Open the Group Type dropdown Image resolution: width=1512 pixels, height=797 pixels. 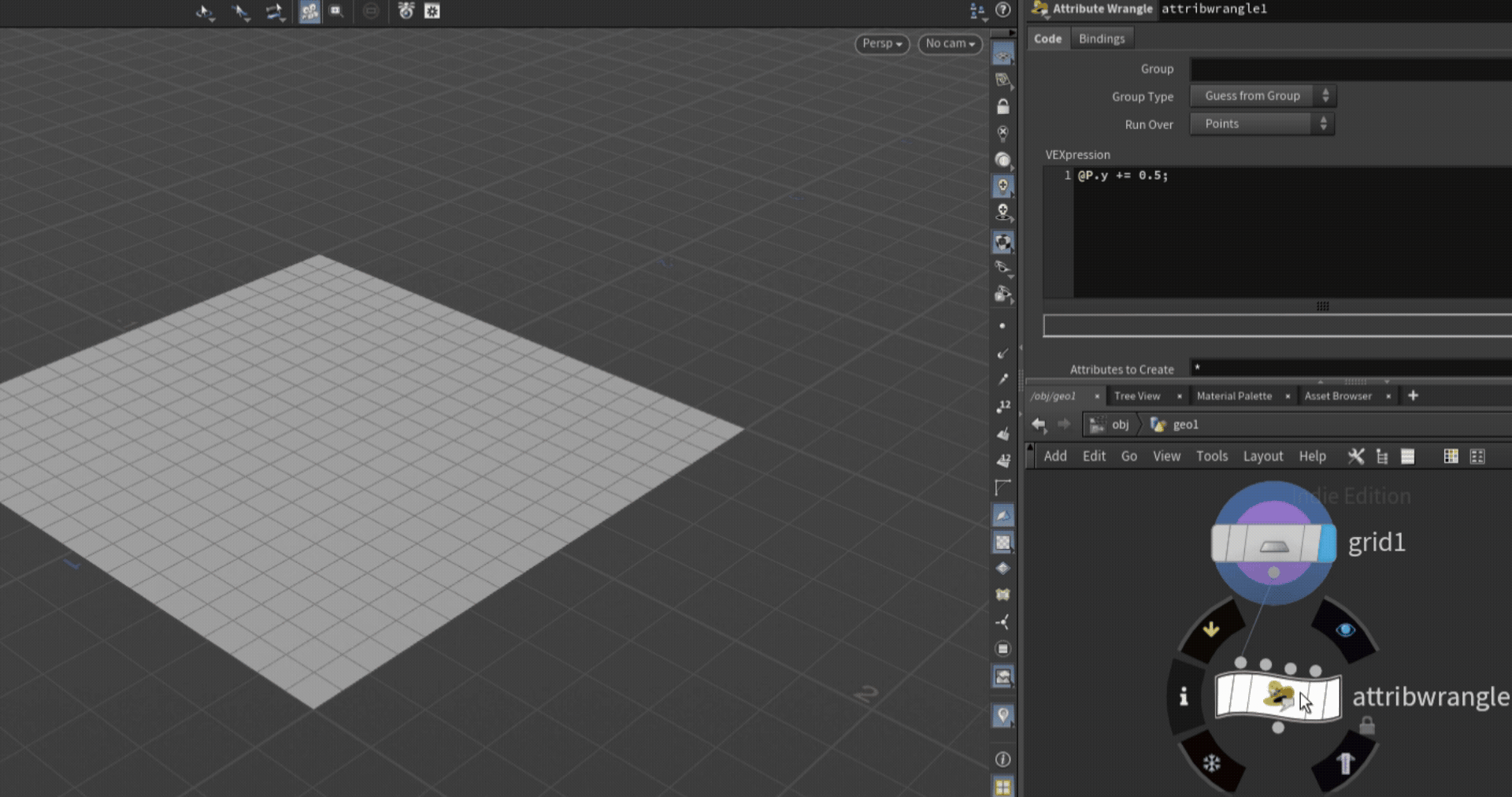pyautogui.click(x=1262, y=96)
